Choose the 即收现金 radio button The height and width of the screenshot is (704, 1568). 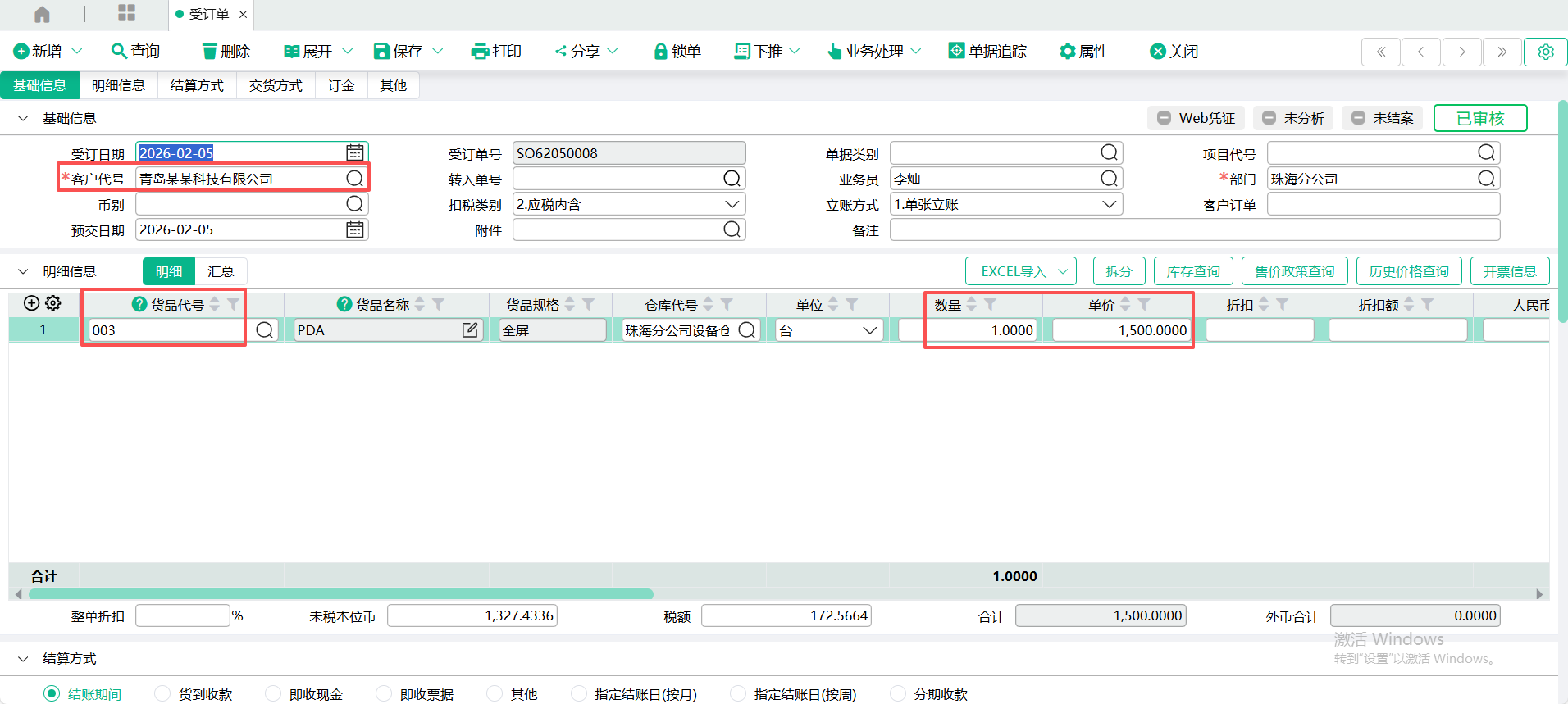[273, 693]
